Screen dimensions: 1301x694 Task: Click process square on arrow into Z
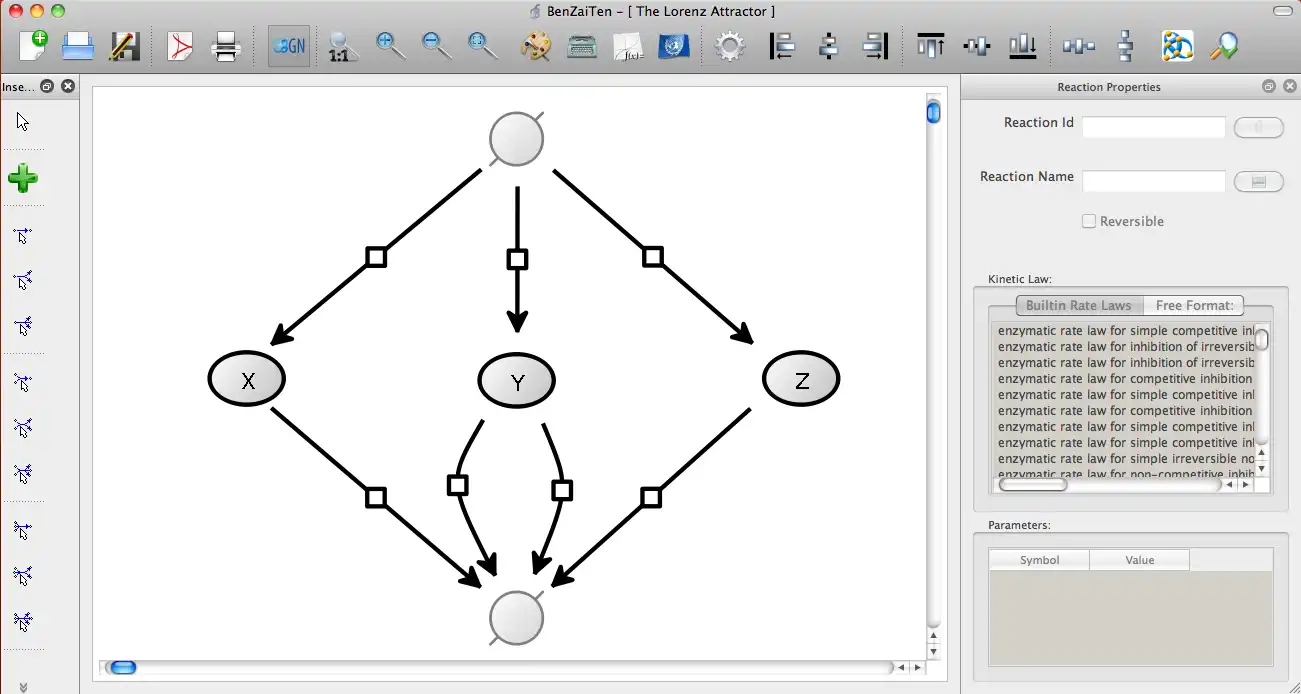click(x=653, y=257)
